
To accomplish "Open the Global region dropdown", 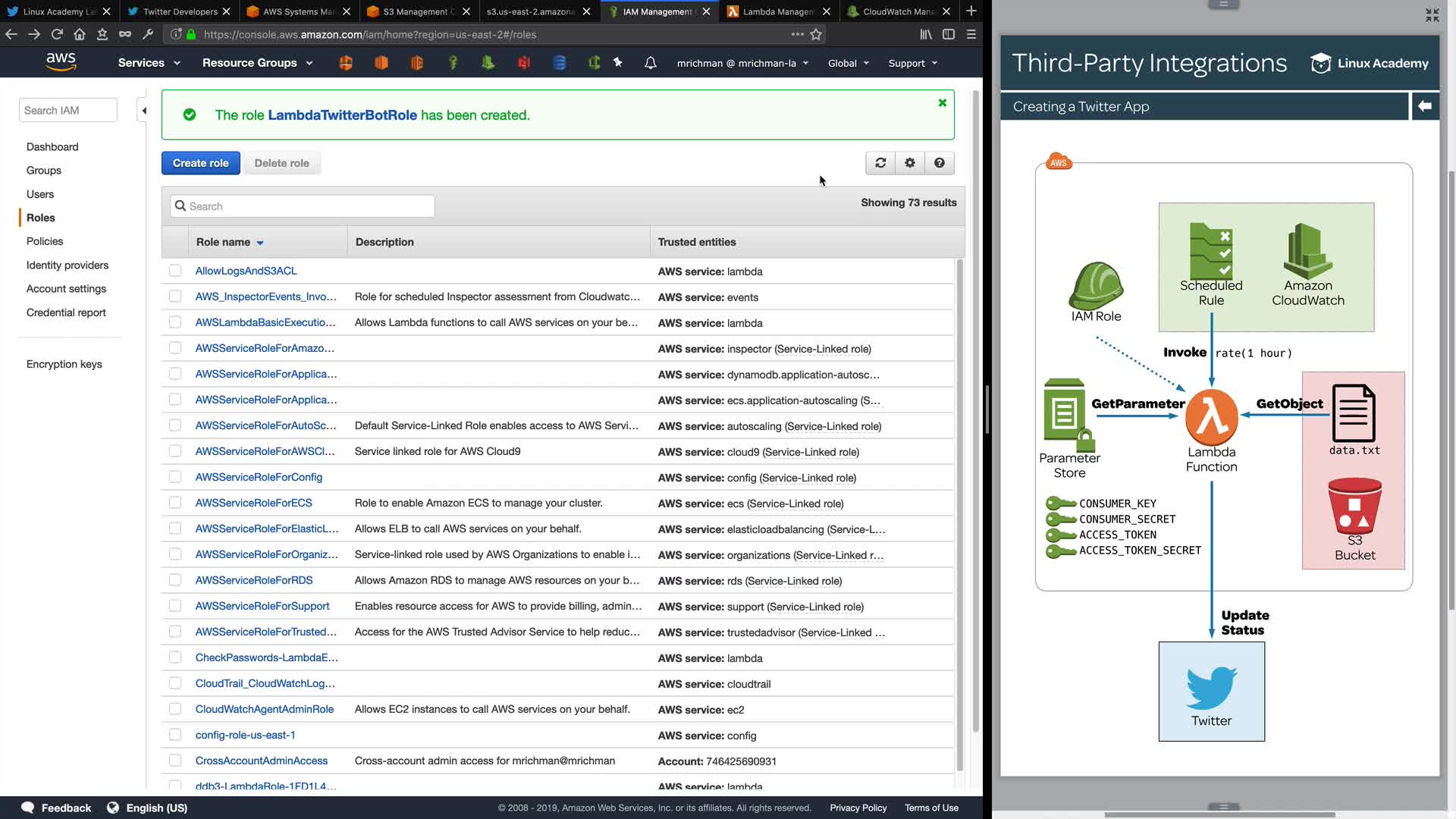I will tap(848, 63).
